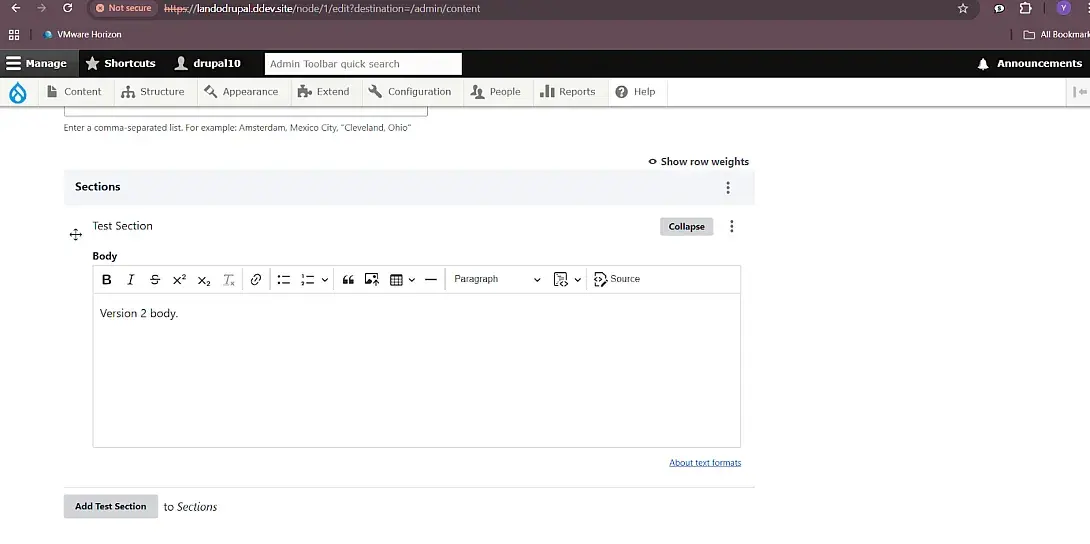
Task: Open browser profile avatar Y
Action: (x=1064, y=8)
